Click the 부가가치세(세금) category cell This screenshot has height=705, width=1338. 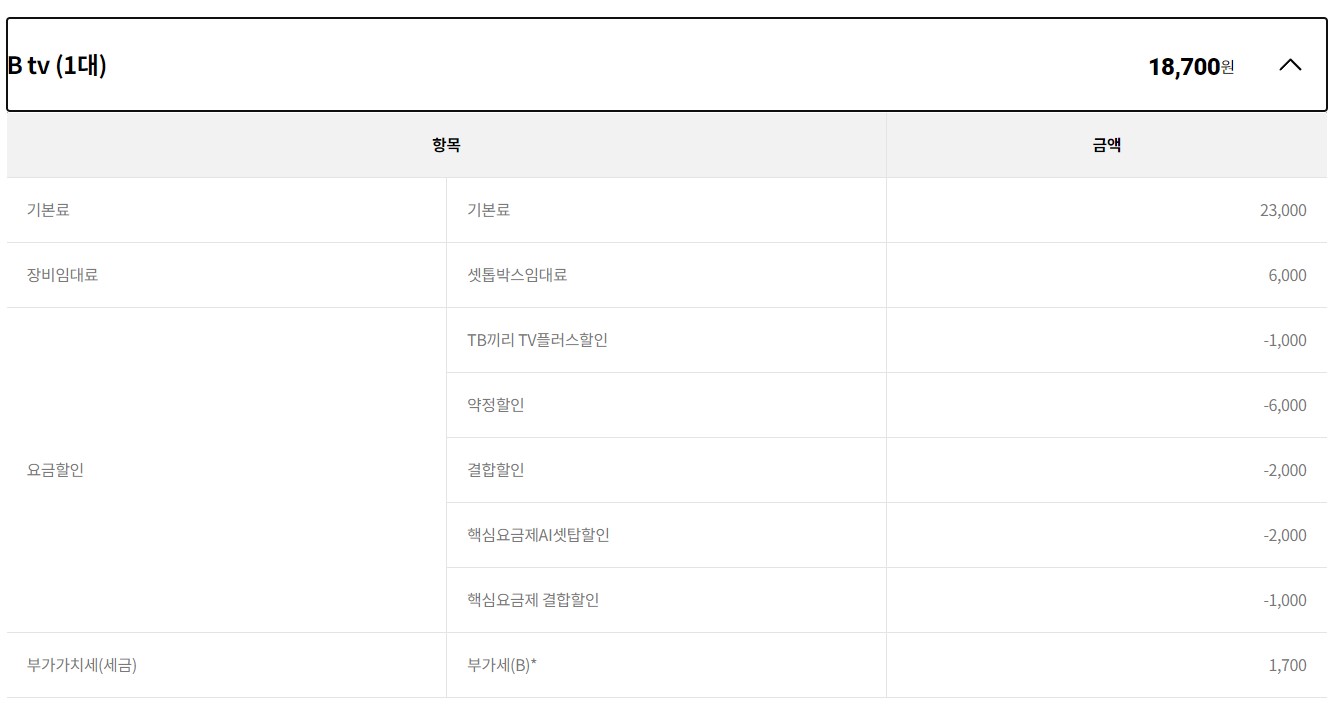tap(82, 665)
